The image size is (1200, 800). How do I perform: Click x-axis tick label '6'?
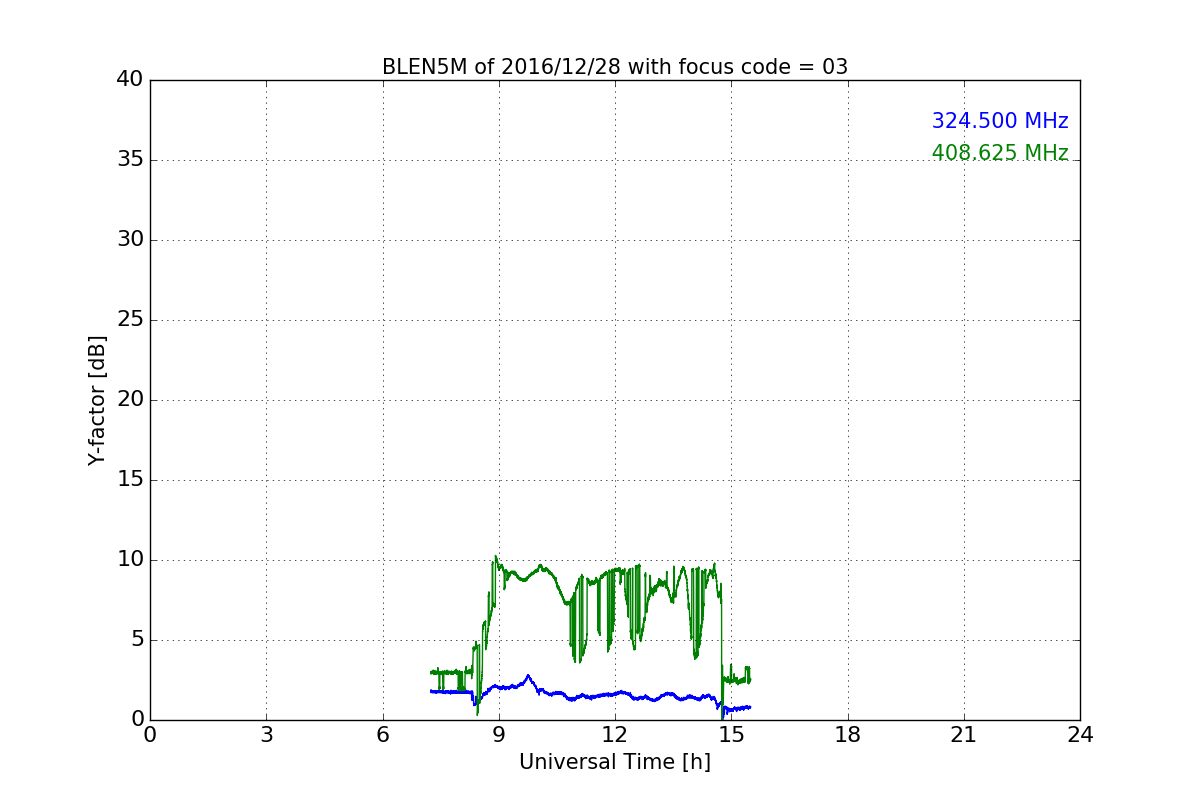[x=383, y=734]
